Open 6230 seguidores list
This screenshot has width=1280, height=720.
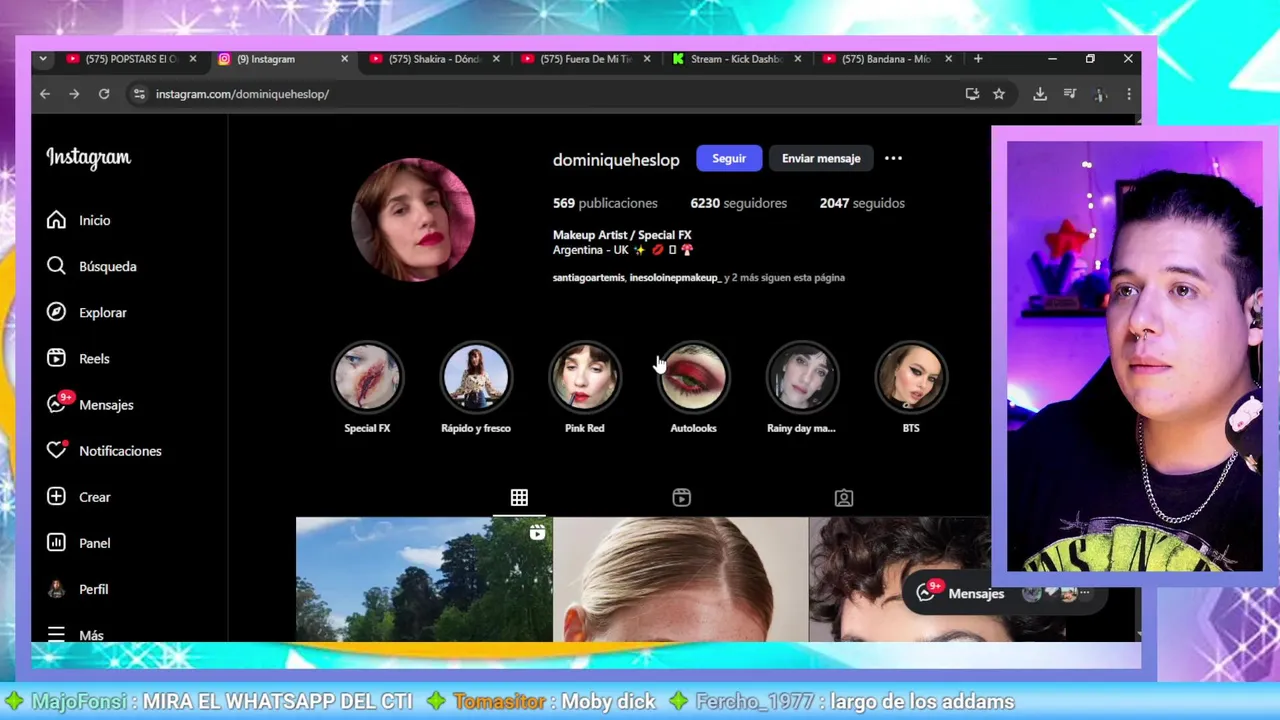738,203
